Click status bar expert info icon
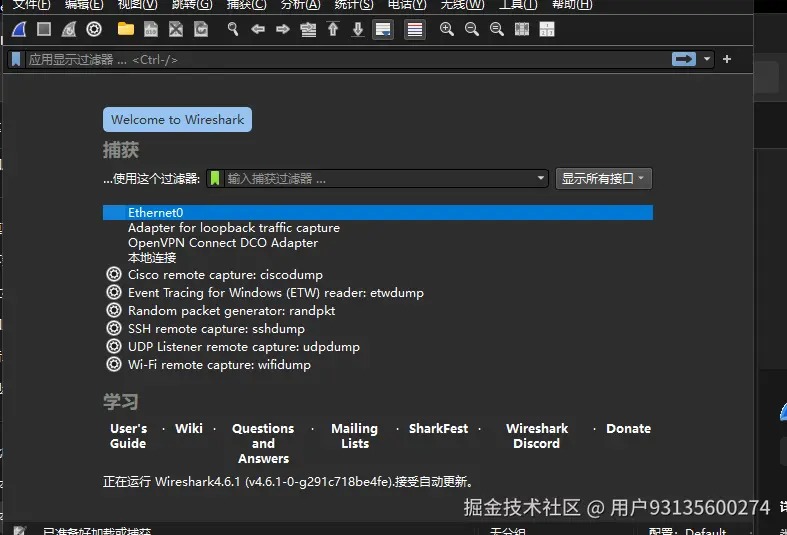The image size is (787, 535). (x=20, y=530)
